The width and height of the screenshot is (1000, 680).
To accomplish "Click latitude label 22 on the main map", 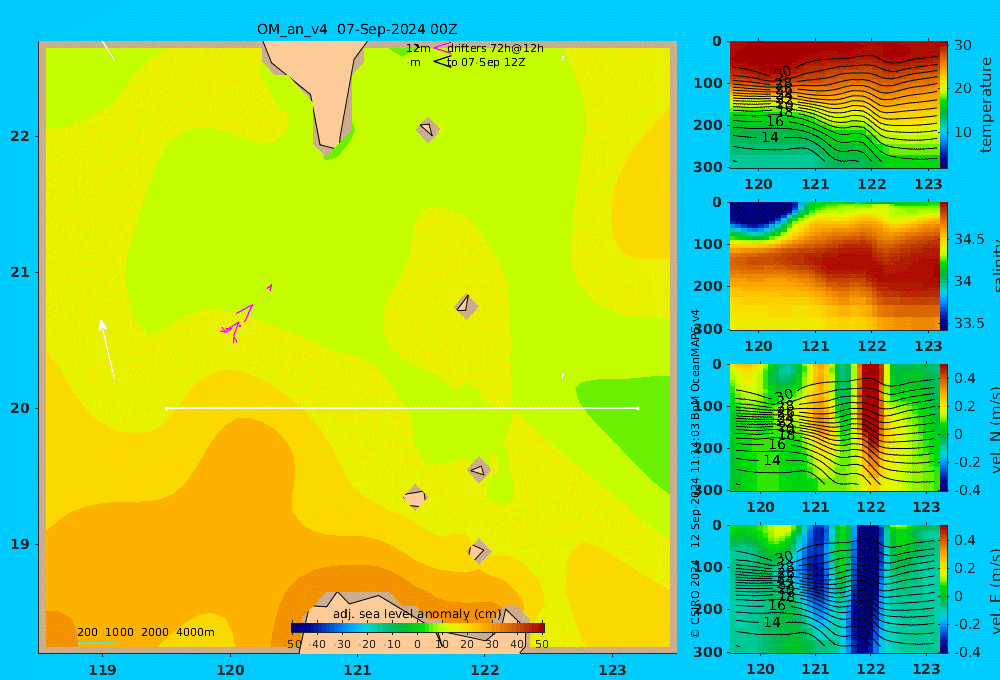I will coord(20,136).
